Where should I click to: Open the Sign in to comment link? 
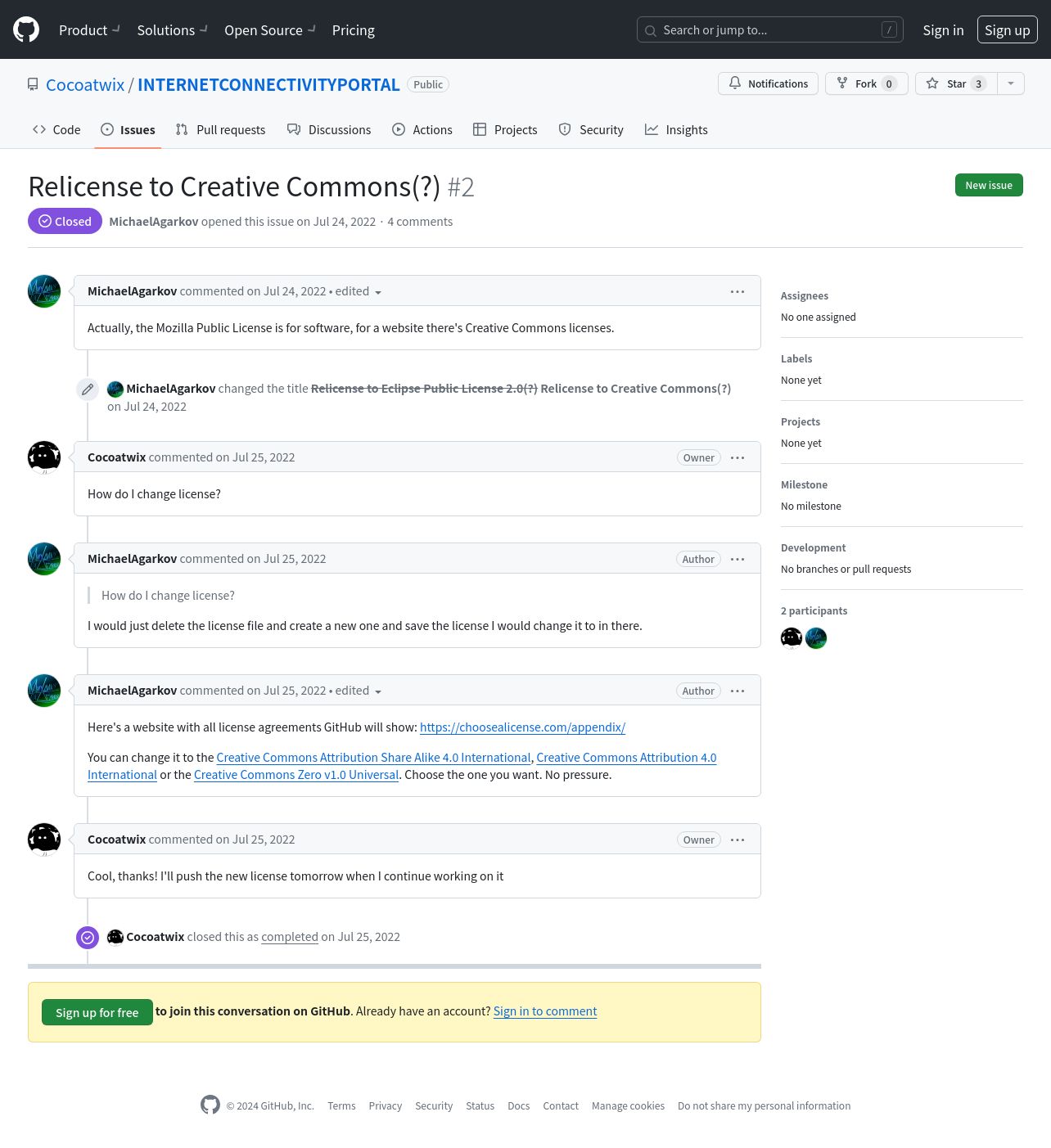click(545, 1011)
